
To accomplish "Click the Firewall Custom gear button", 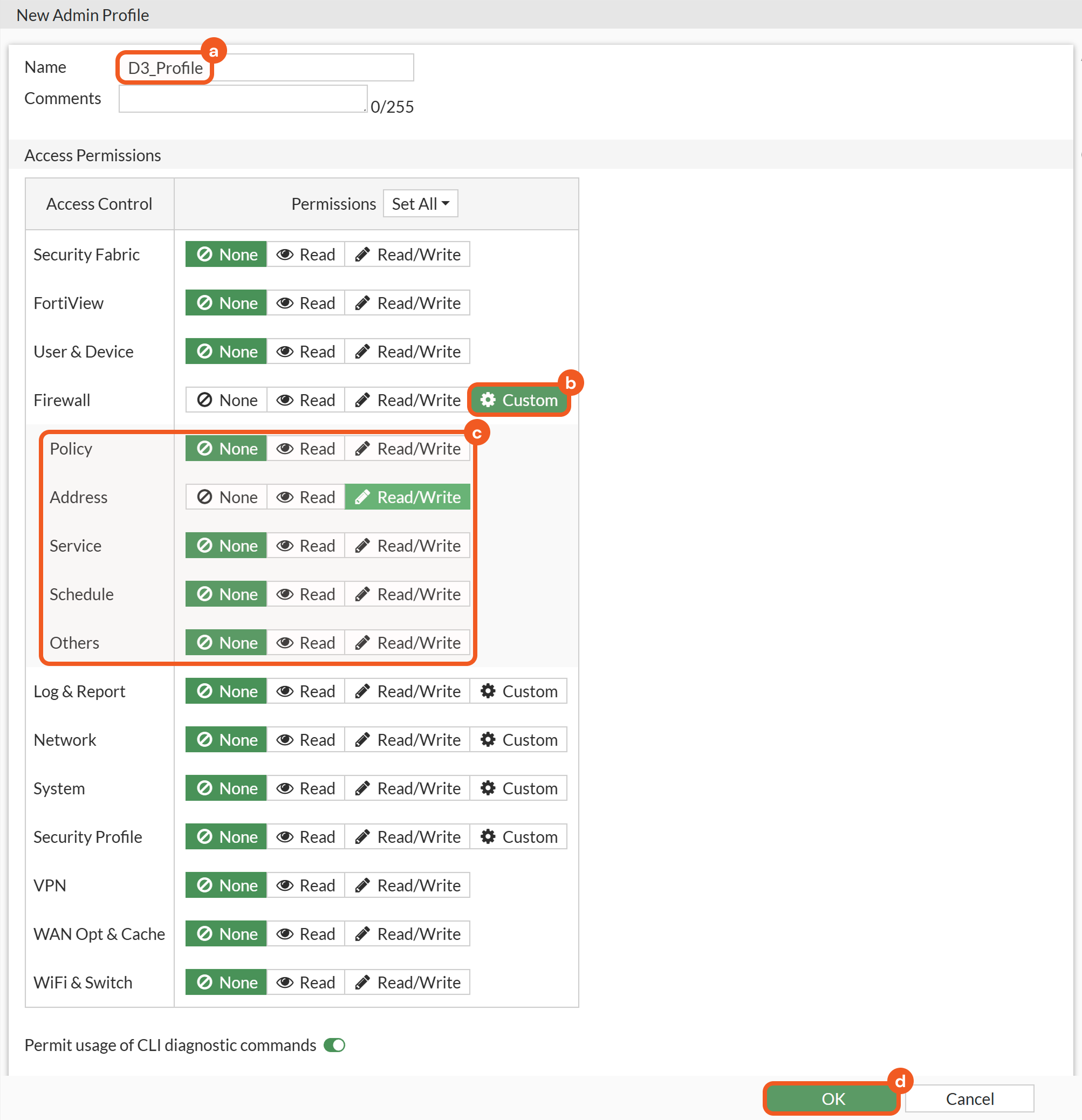I will (518, 400).
